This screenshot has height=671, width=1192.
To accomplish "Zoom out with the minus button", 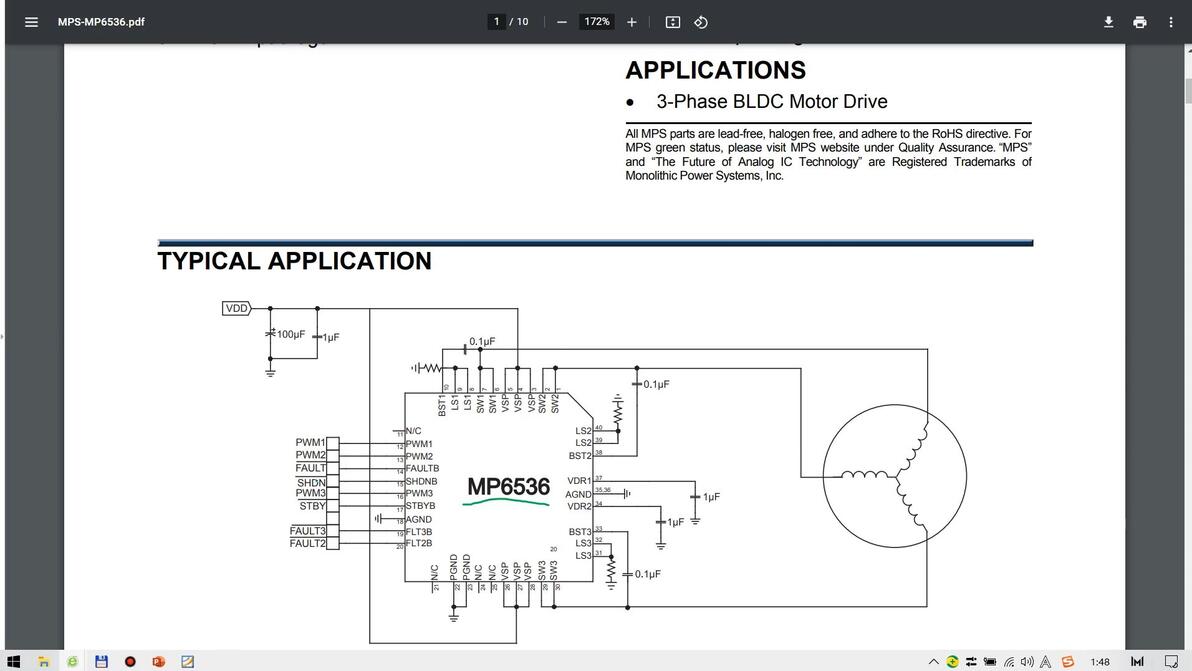I will 562,22.
